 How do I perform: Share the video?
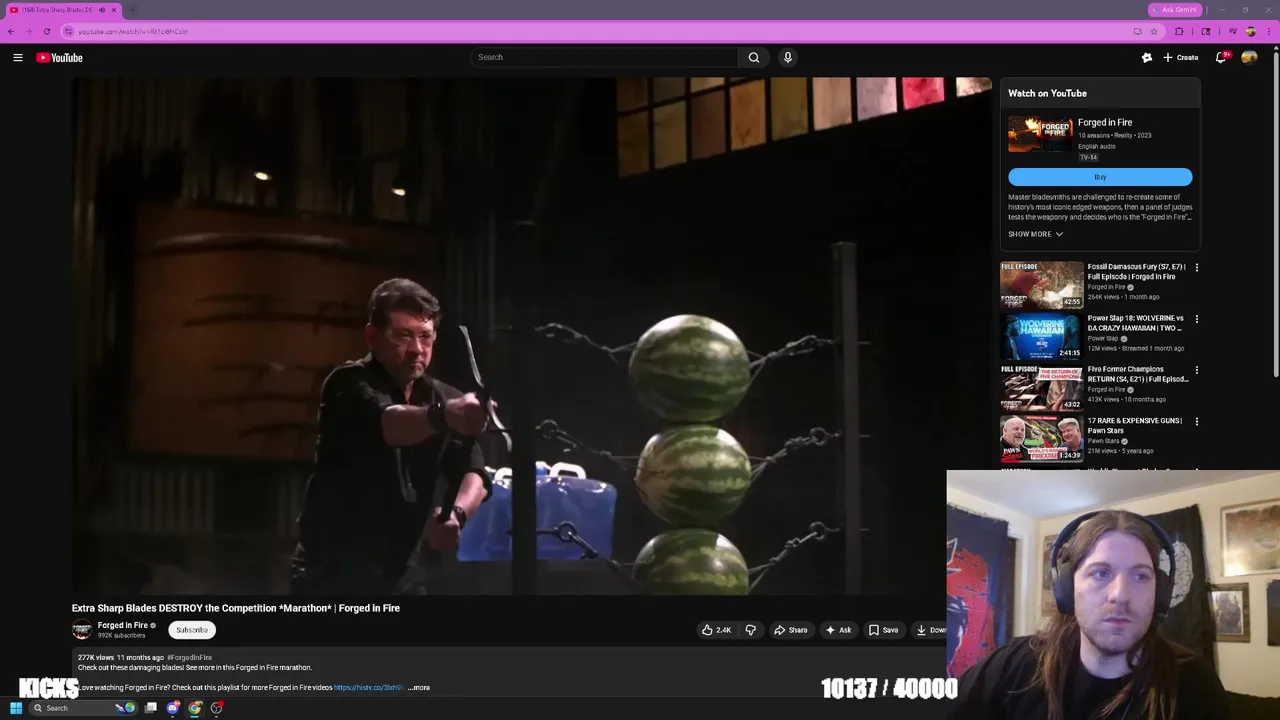790,630
